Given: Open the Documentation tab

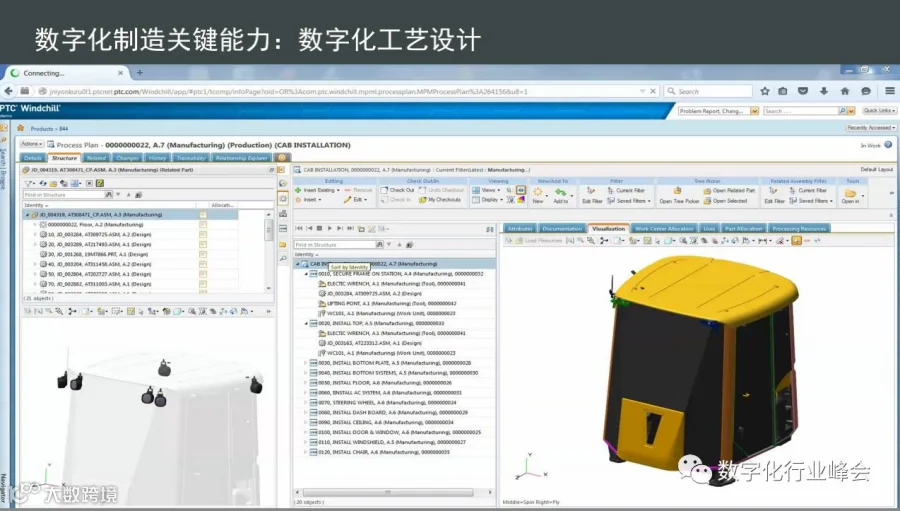Looking at the screenshot, I should tap(562, 229).
